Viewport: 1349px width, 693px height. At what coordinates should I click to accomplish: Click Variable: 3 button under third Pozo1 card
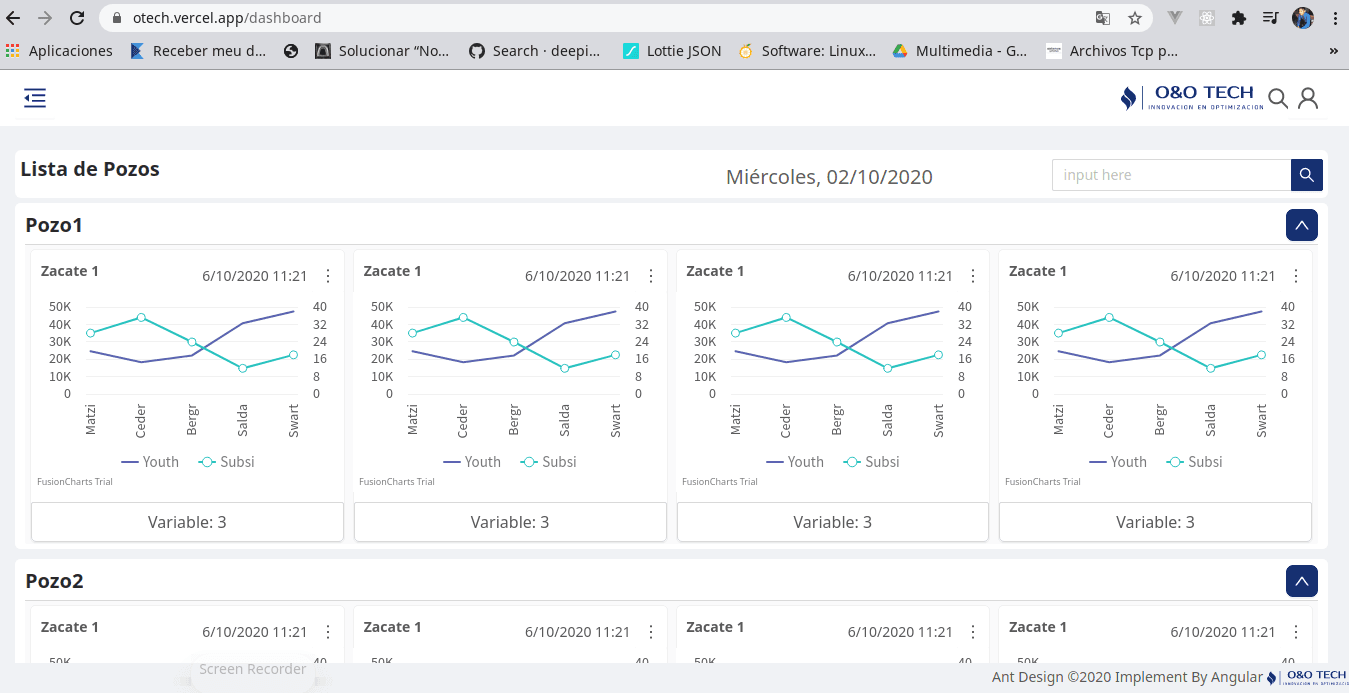tap(833, 522)
